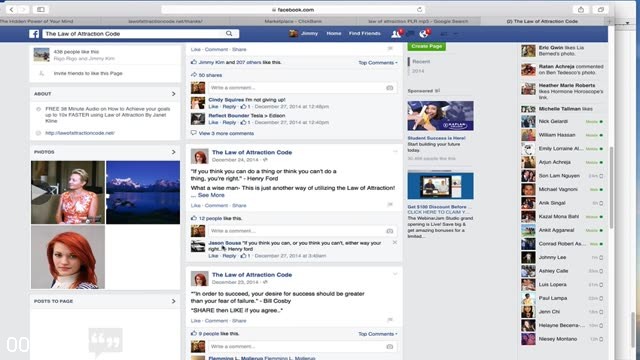Open Jimmy profile in top bar
This screenshot has height=360, width=640.
pyautogui.click(x=304, y=33)
